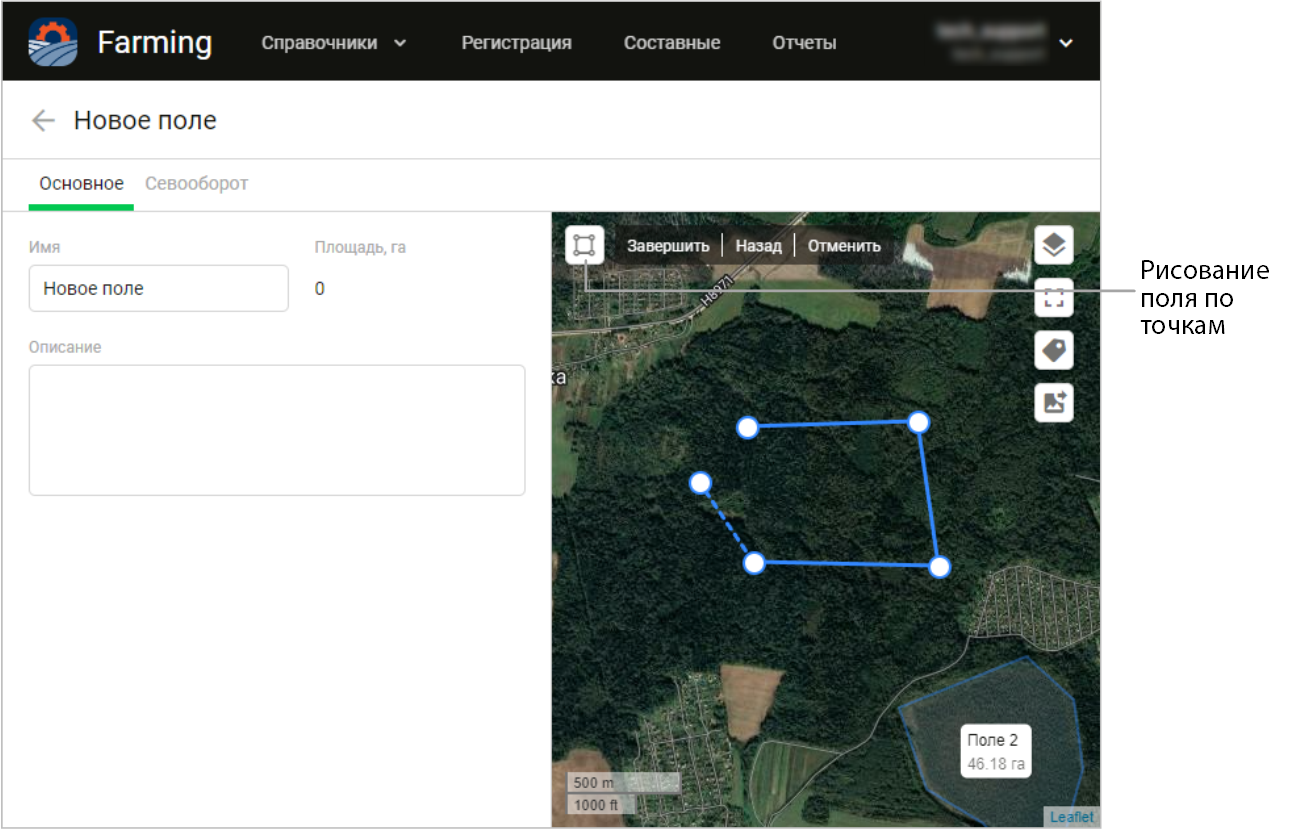The height and width of the screenshot is (829, 1290).
Task: Open the Регистрация menu
Action: click(516, 43)
